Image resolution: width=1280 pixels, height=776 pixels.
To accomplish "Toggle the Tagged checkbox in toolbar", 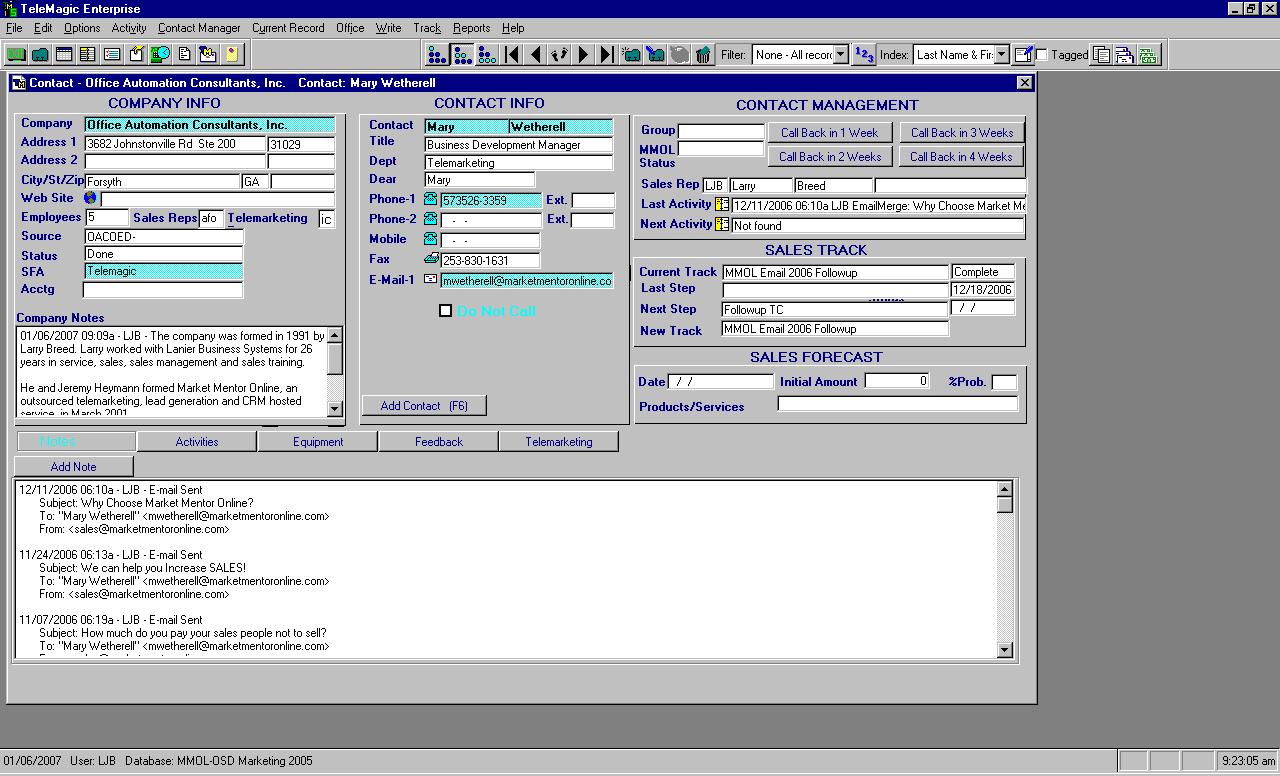I will pos(1042,55).
